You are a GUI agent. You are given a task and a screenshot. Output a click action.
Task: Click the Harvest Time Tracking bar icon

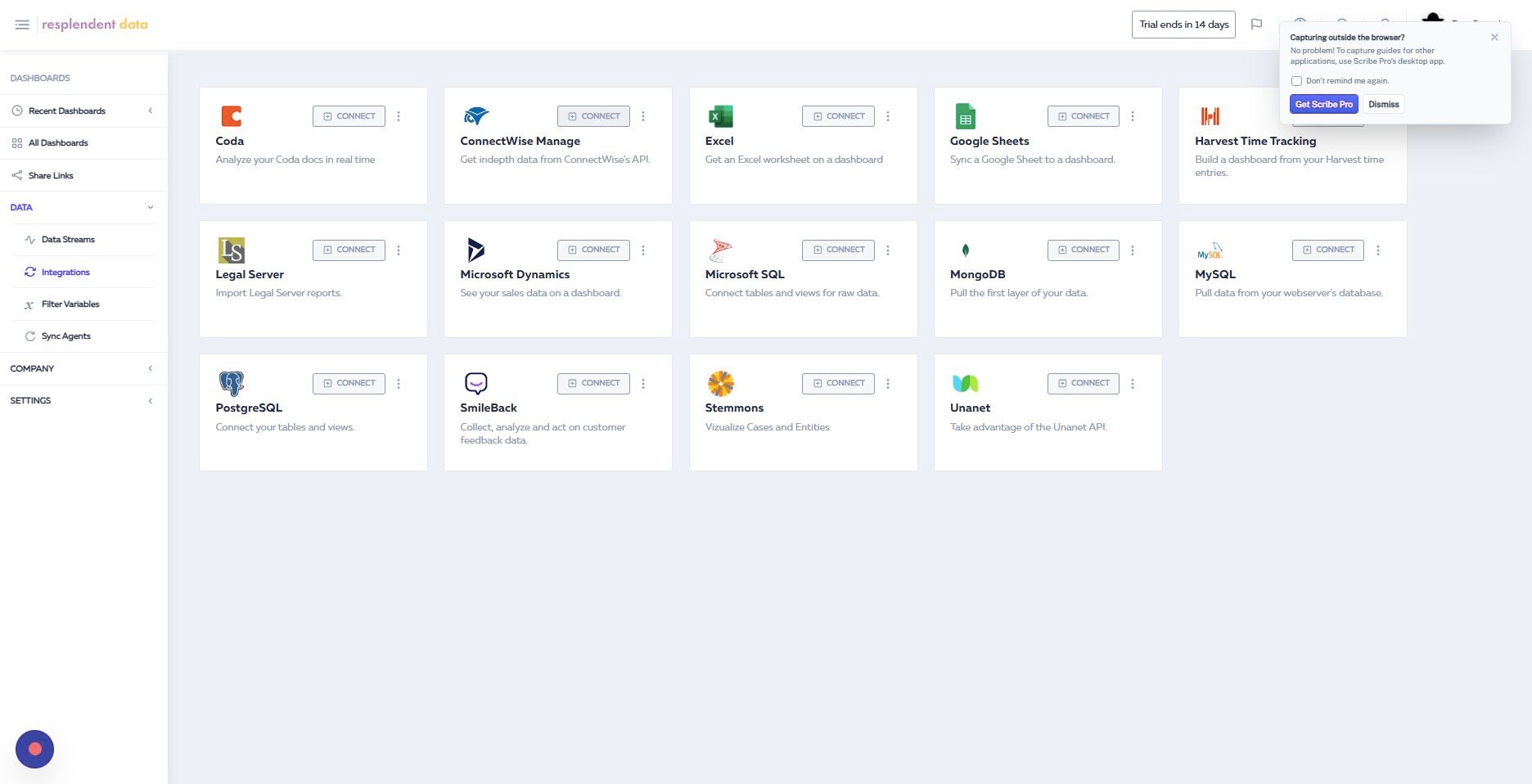pyautogui.click(x=1211, y=116)
